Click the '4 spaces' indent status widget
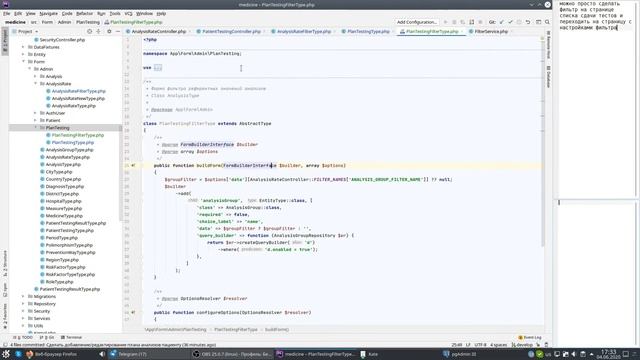Viewport: 640px width, 360px height. coord(498,345)
